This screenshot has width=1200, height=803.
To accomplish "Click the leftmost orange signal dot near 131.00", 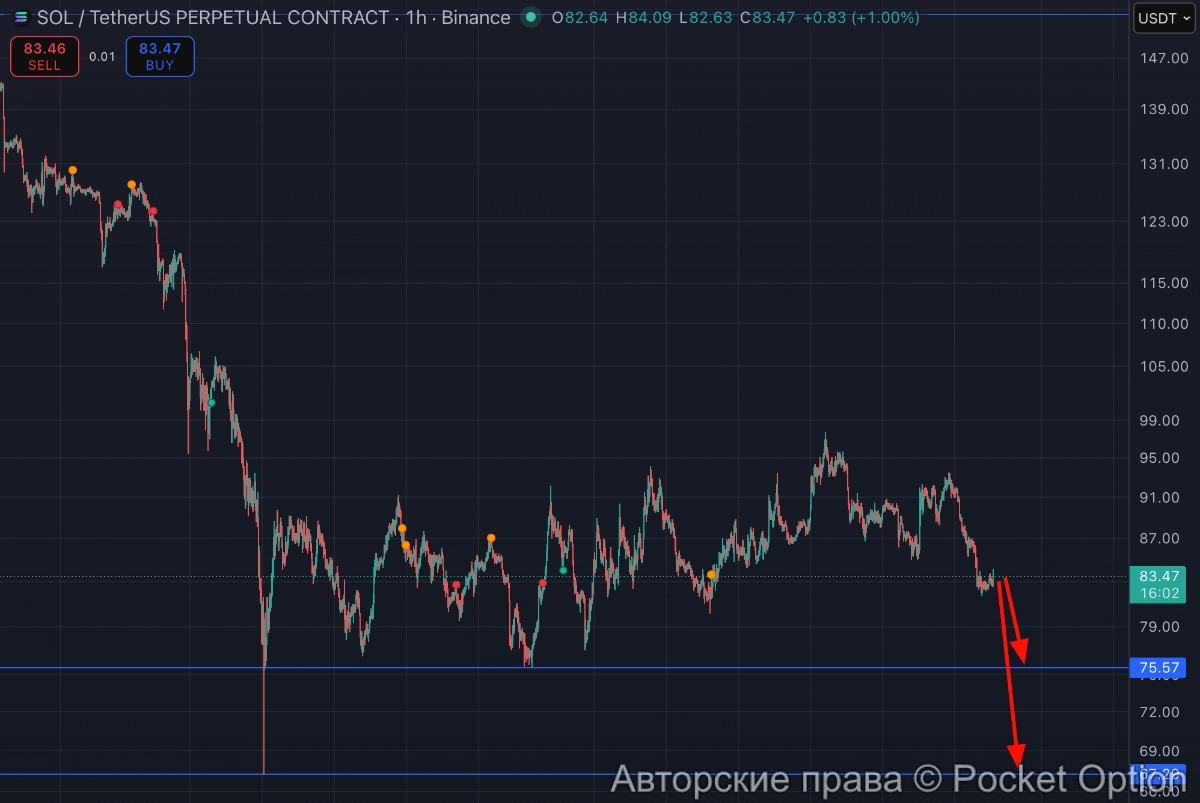I will (72, 170).
